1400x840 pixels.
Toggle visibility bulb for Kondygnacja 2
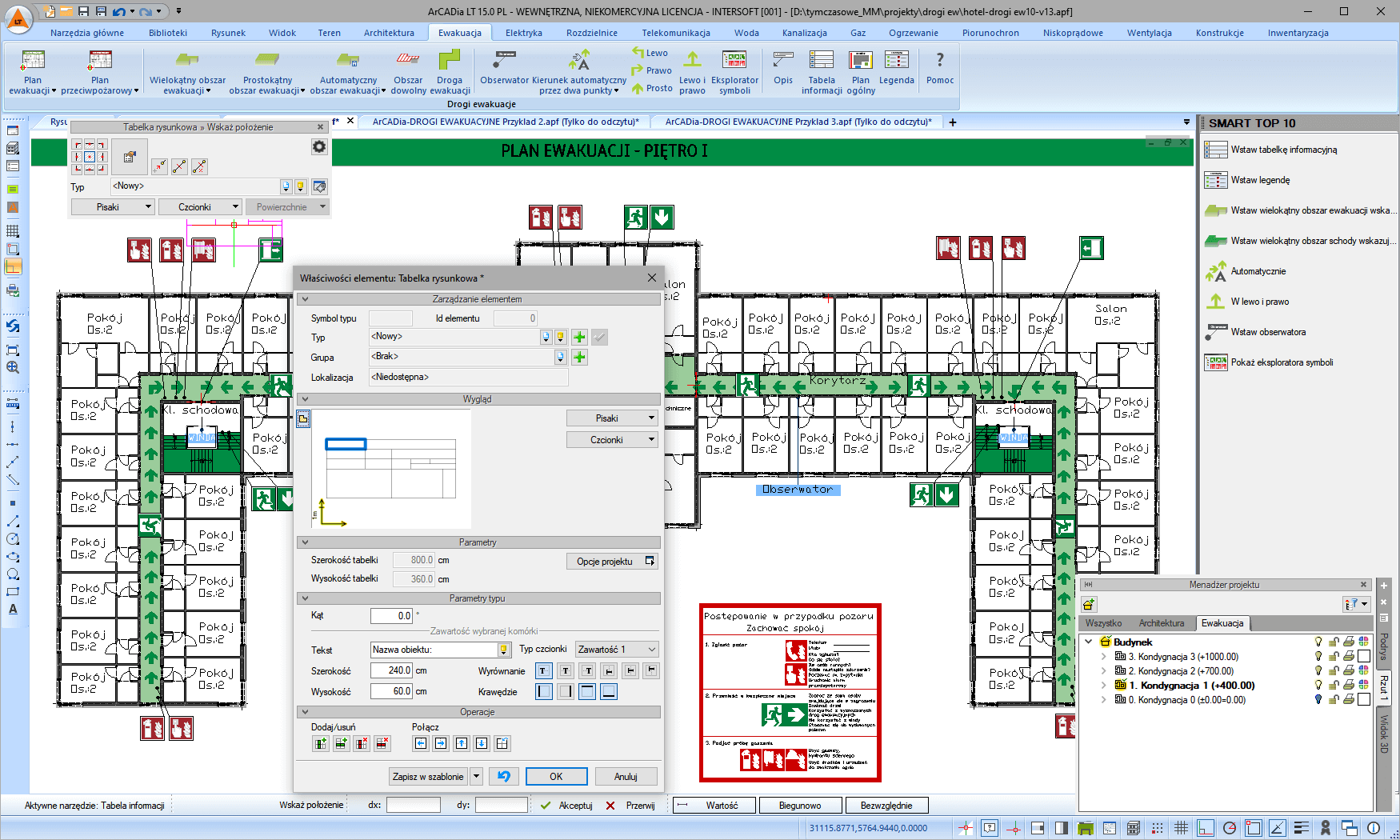[x=1318, y=671]
